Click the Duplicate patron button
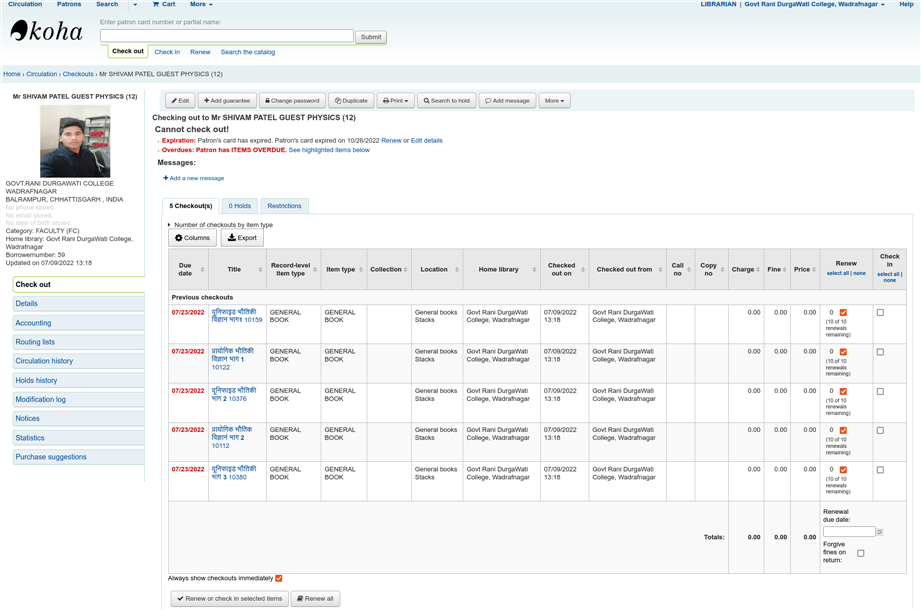Viewport: 921px width, 610px height. point(352,101)
